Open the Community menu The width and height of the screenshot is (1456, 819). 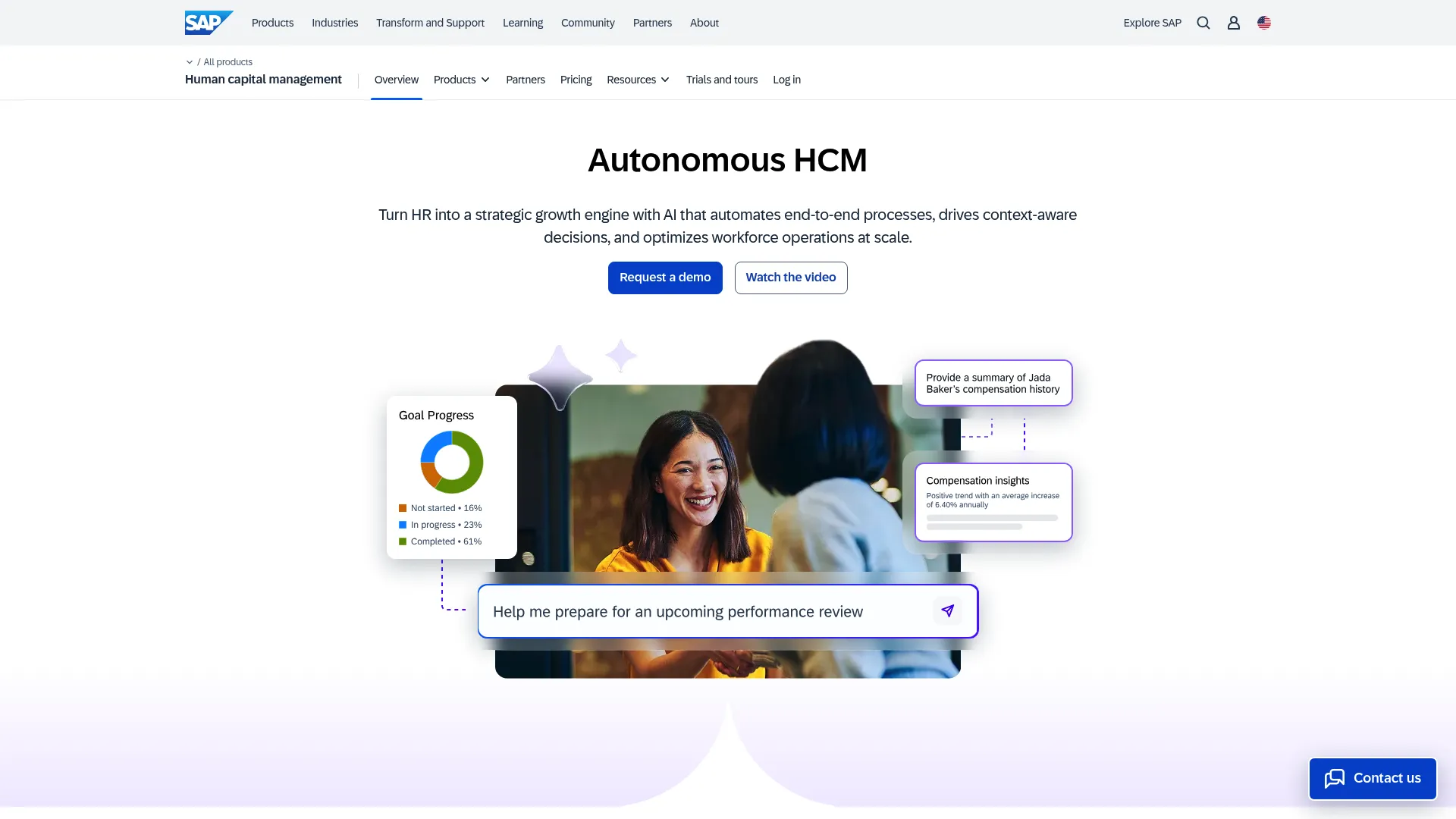click(588, 23)
